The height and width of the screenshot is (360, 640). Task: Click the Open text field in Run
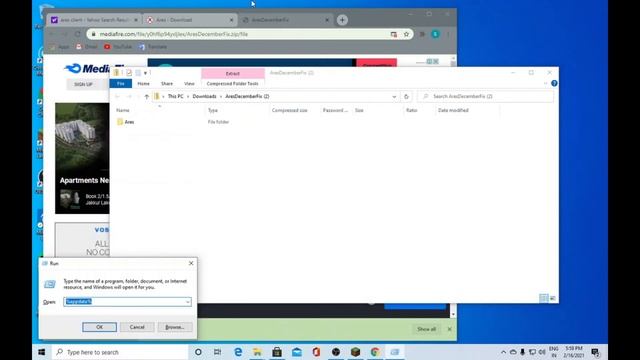tap(124, 302)
